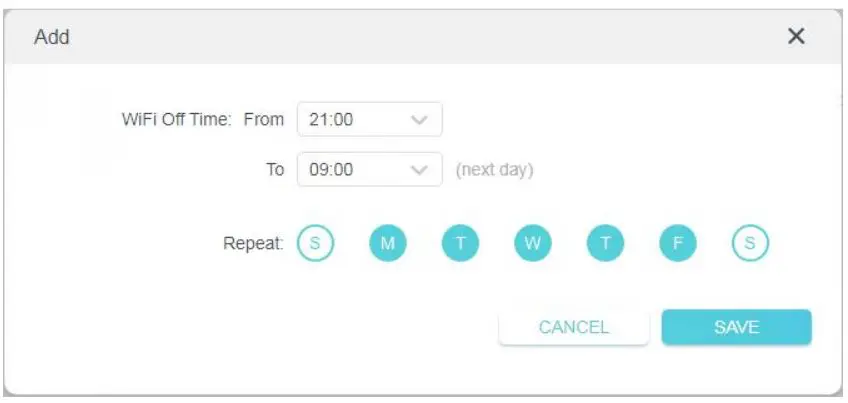Image resolution: width=848 pixels, height=403 pixels.
Task: Disable Monday in the Repeat row
Action: click(x=388, y=243)
